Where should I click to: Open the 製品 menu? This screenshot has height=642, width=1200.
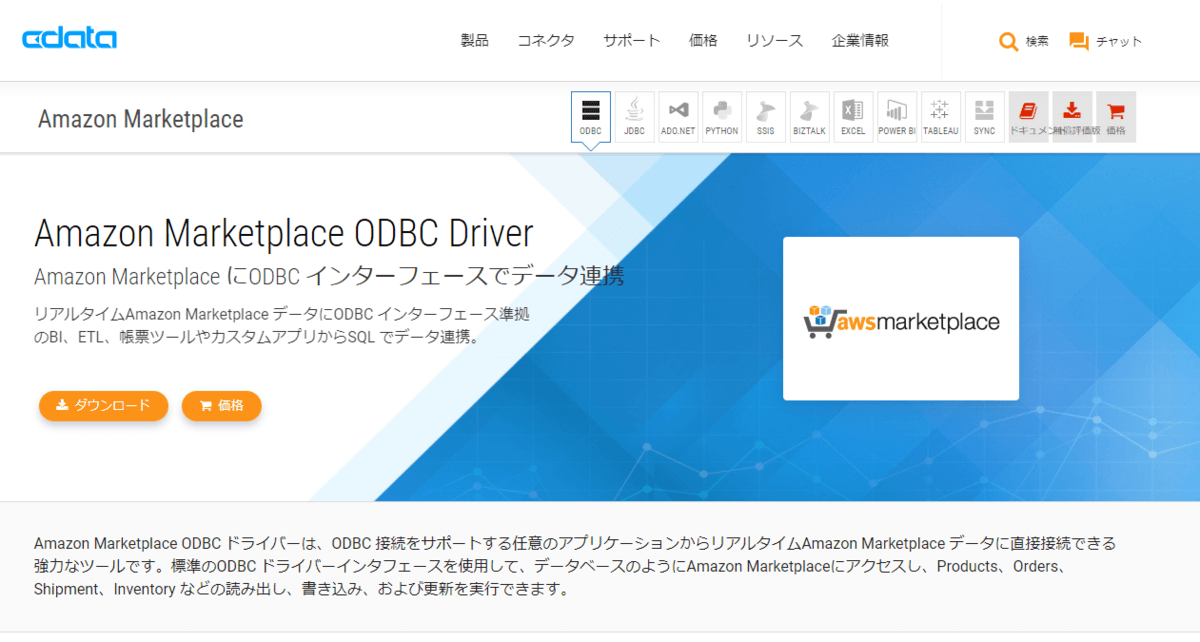pyautogui.click(x=475, y=40)
